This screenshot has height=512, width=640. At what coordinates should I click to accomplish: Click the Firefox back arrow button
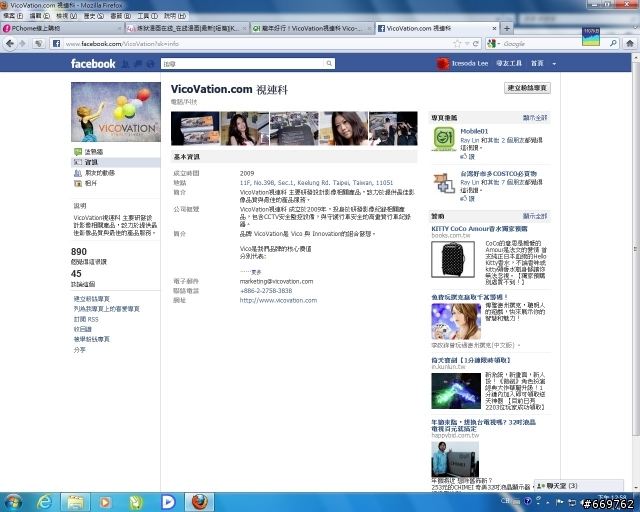point(10,43)
